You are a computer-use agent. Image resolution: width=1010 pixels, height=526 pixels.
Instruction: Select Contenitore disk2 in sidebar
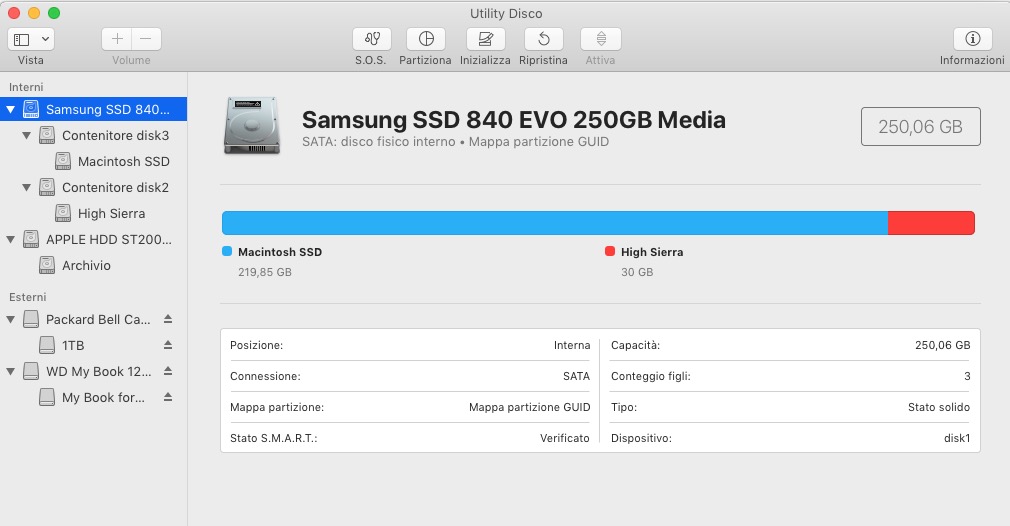(x=93, y=187)
